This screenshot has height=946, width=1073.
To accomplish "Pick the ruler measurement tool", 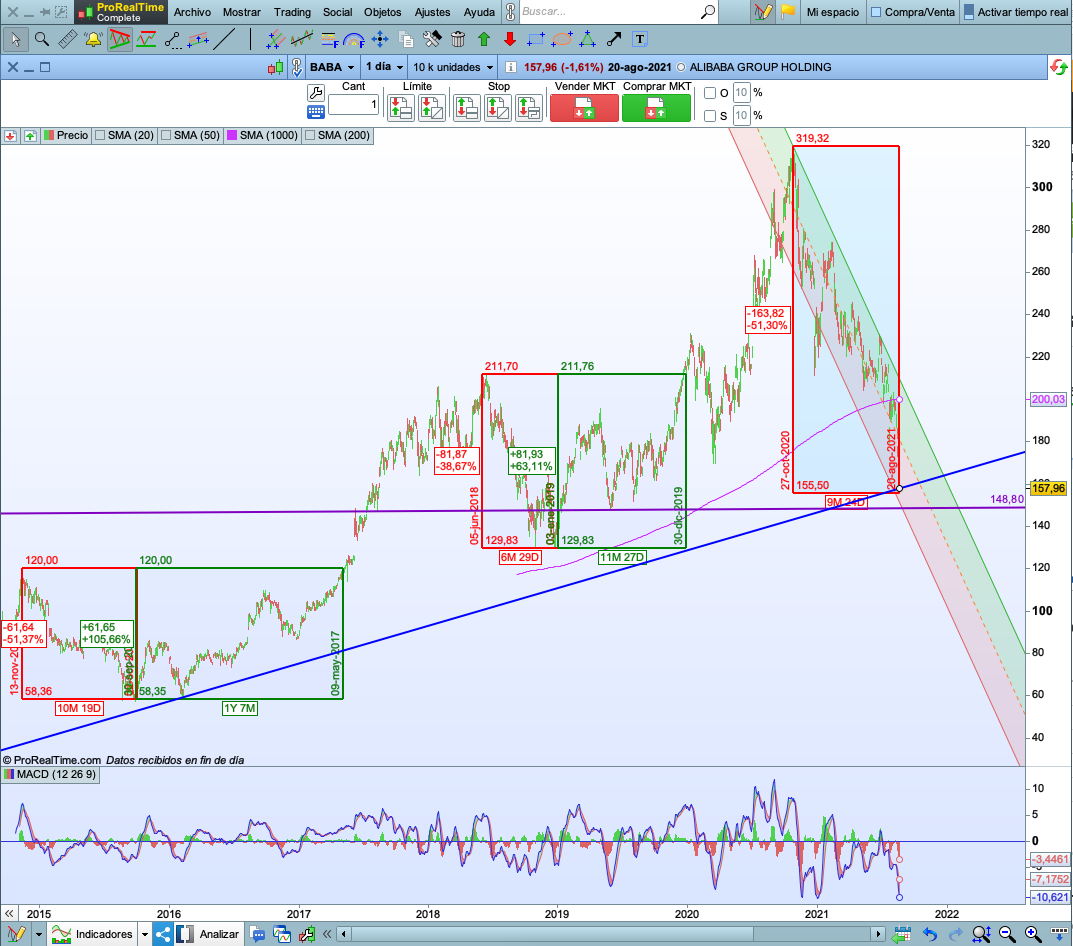I will click(68, 40).
